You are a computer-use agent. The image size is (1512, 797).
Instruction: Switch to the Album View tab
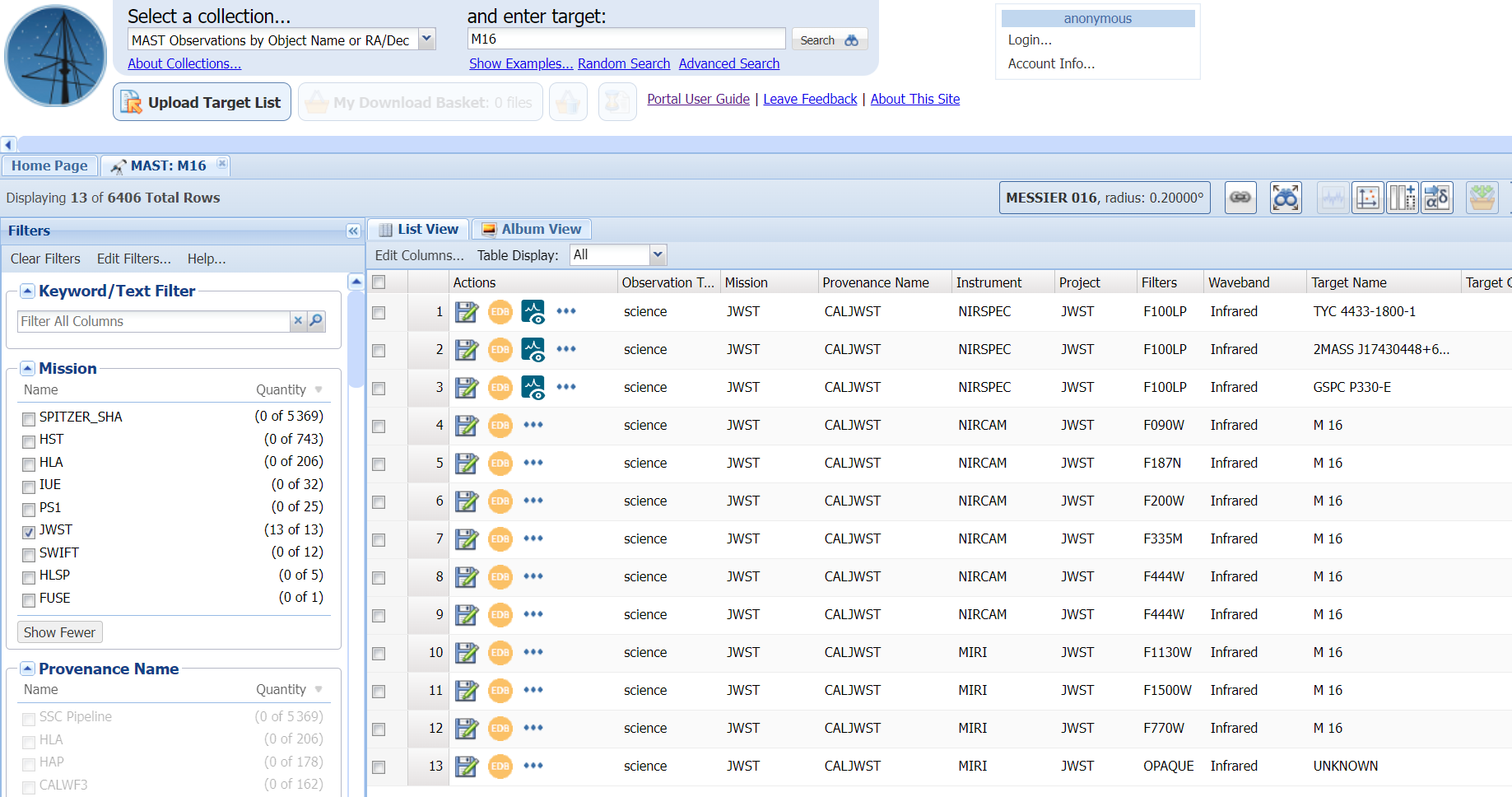tap(532, 230)
